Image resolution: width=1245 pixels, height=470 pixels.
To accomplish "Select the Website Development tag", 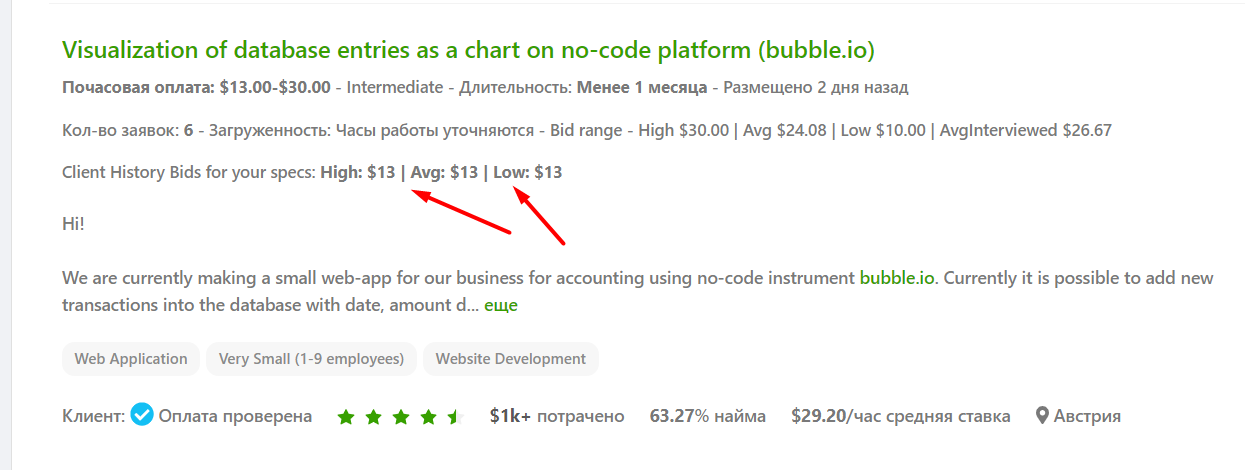I will tap(511, 359).
